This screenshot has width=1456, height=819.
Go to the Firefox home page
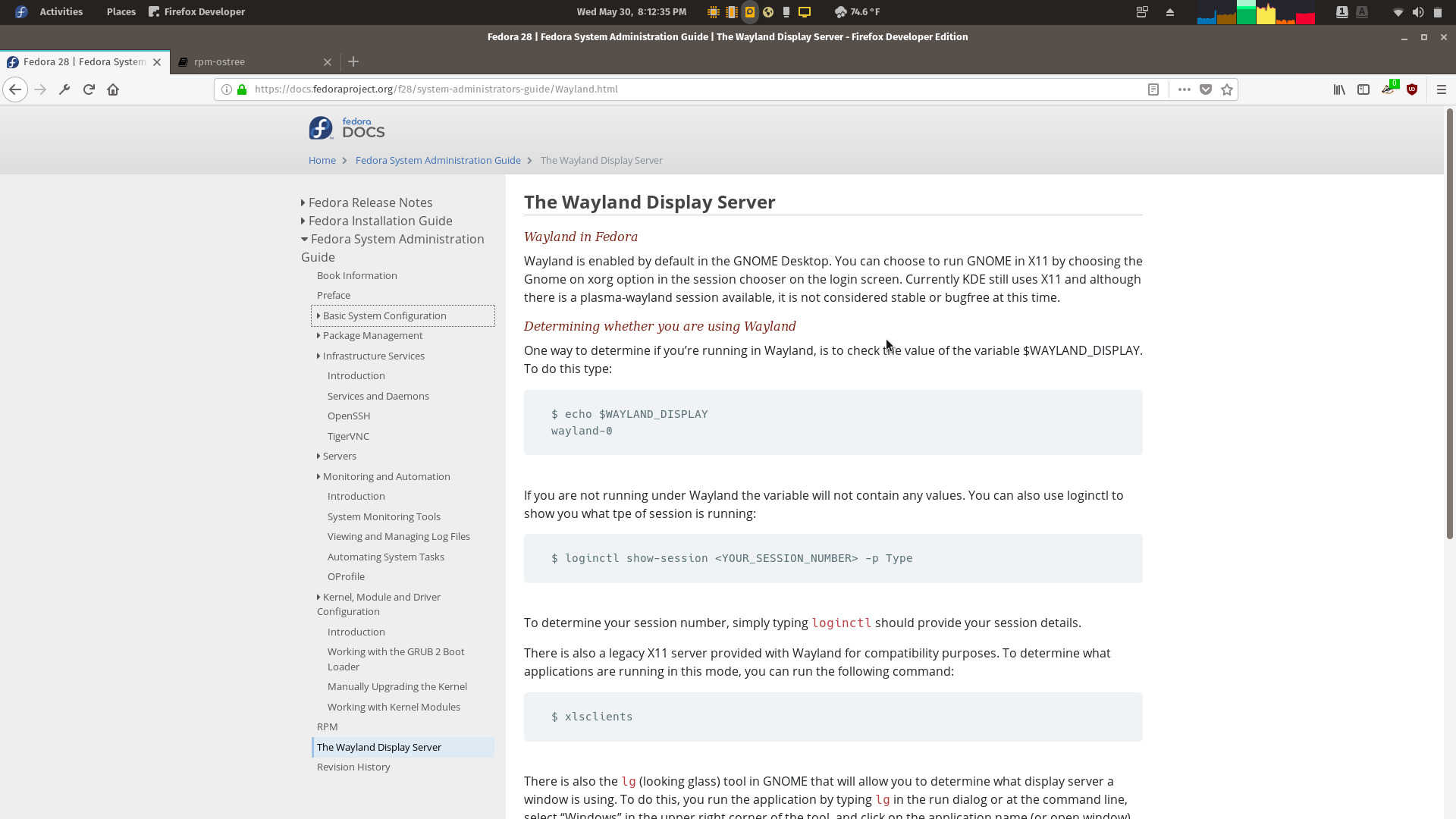pyautogui.click(x=113, y=89)
